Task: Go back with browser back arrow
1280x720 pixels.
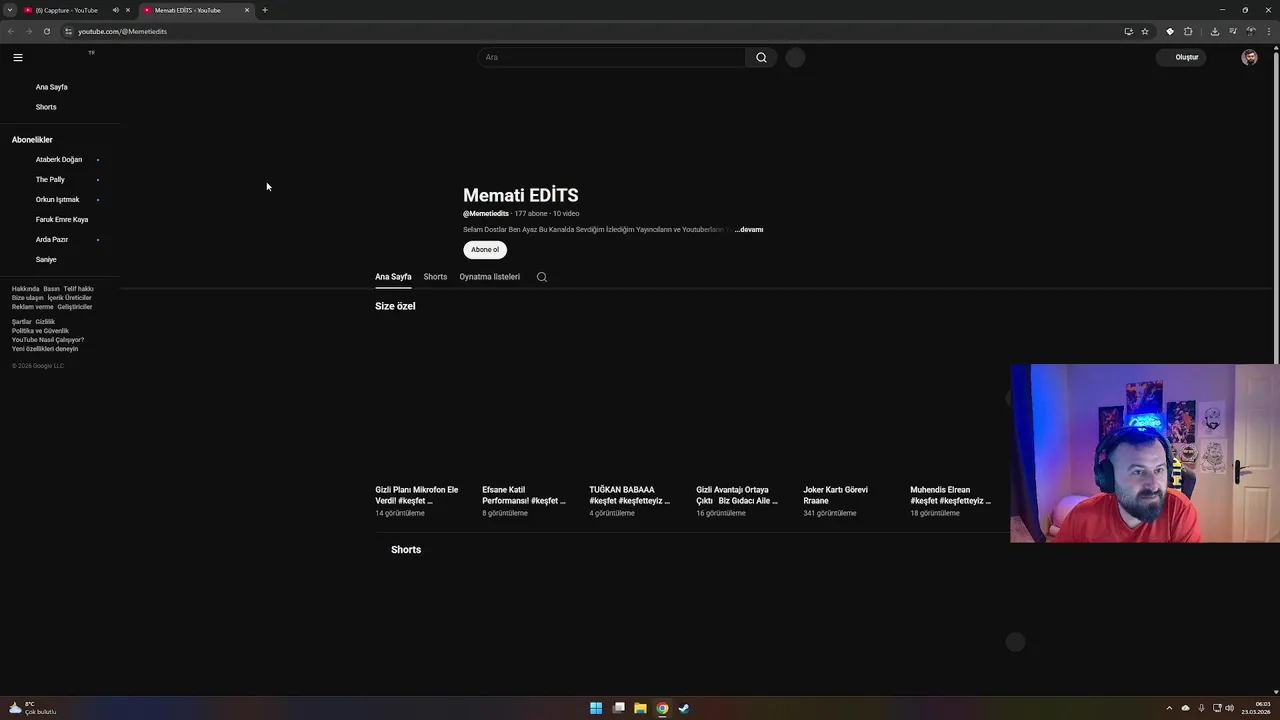Action: (11, 31)
